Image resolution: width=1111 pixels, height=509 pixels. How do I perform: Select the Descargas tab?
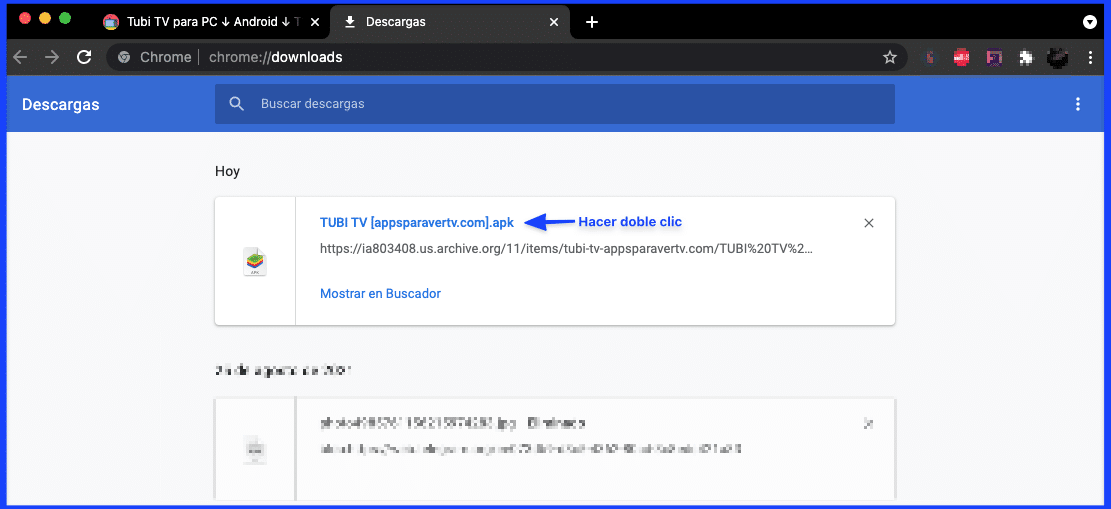click(450, 22)
